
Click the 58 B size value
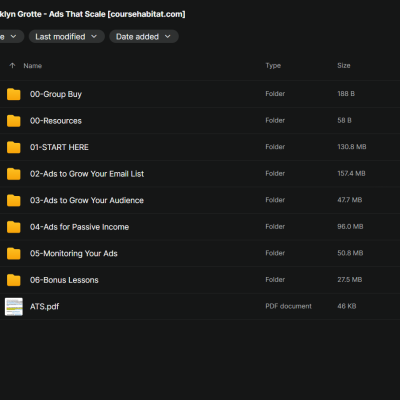[344, 120]
